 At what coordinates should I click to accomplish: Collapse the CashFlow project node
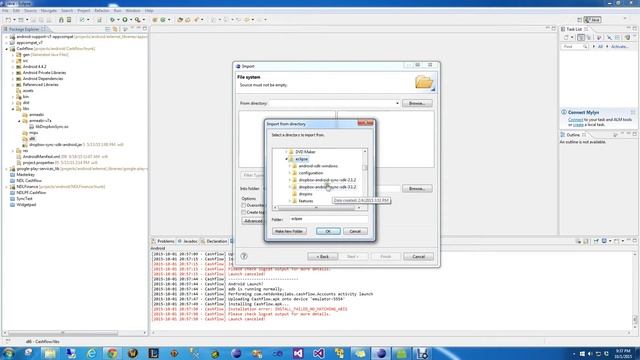point(7,49)
